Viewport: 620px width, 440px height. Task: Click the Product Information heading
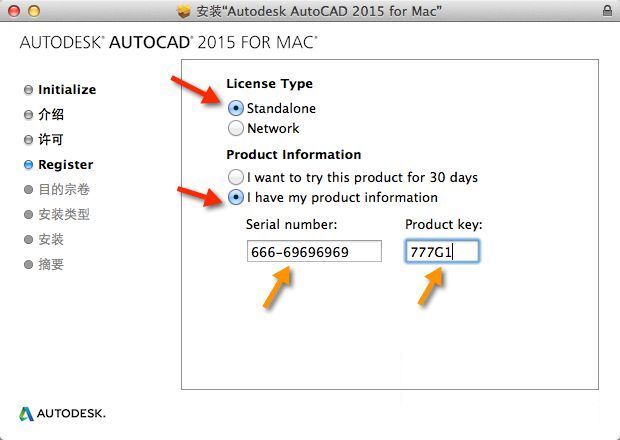pos(293,154)
